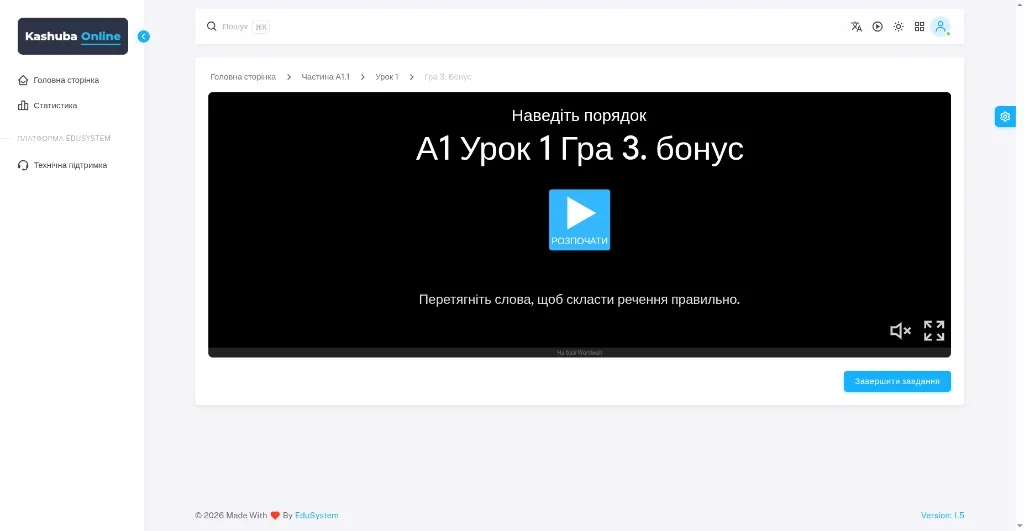
Task: Click the home icon in the sidebar
Action: coord(23,80)
